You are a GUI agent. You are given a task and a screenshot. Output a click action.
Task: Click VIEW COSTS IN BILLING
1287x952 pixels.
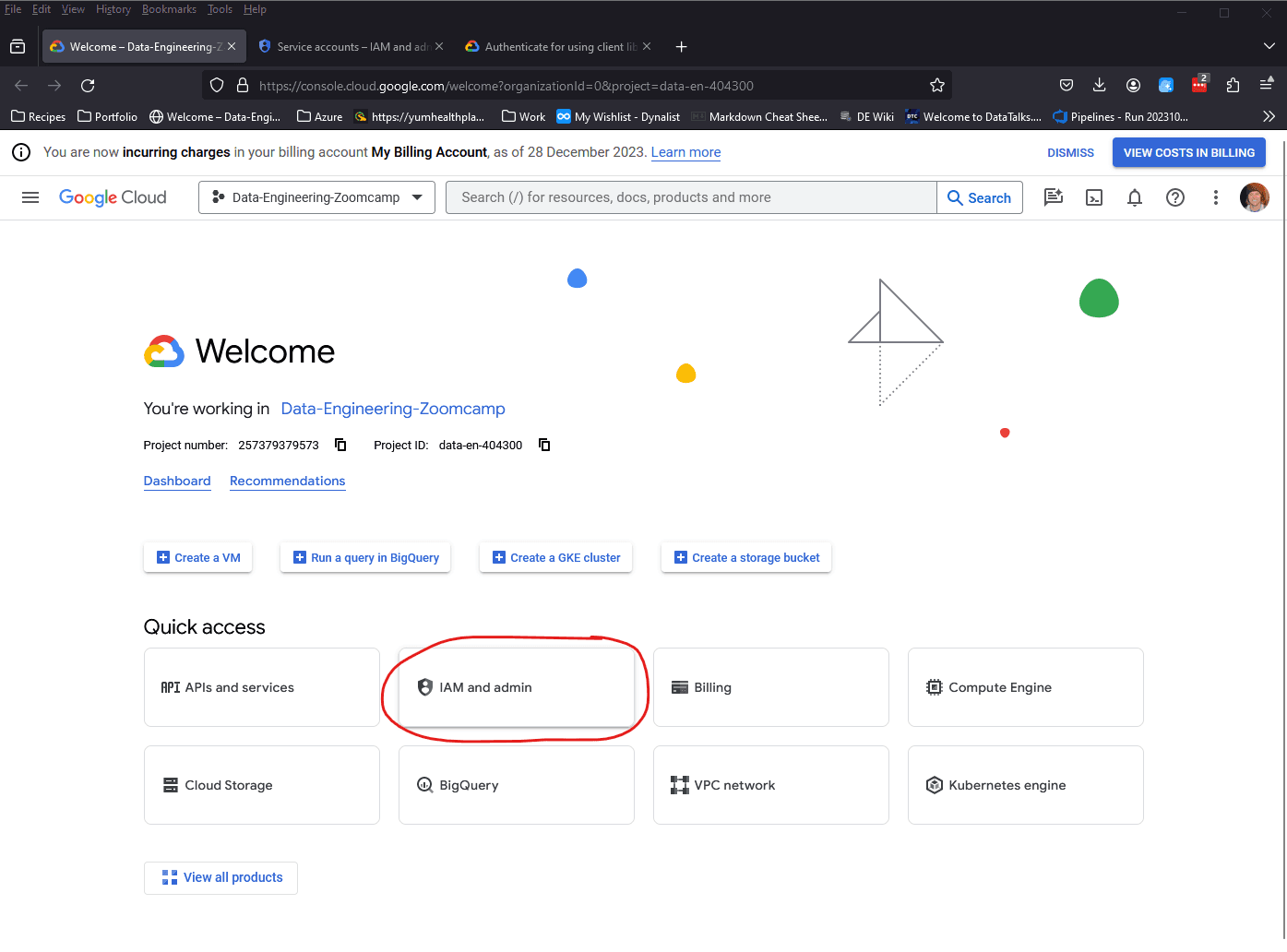coord(1189,152)
